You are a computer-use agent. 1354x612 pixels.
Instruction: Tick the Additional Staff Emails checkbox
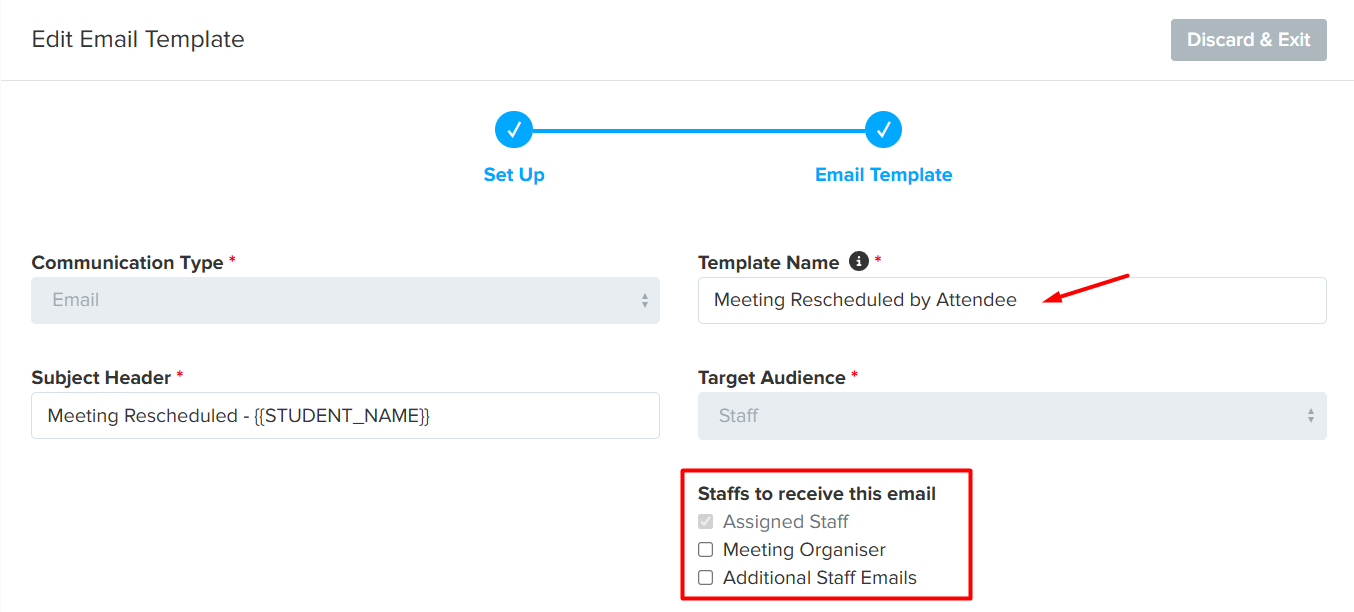(x=706, y=578)
